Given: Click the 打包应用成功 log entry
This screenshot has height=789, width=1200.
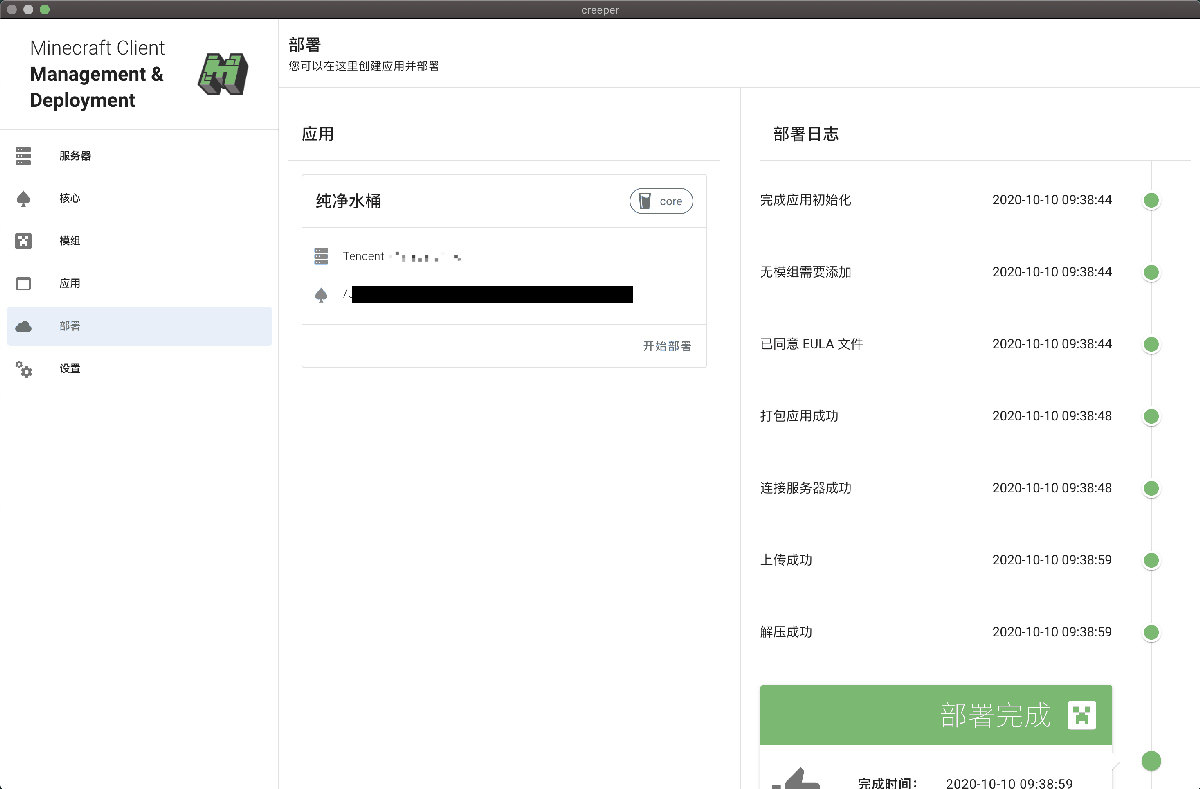Looking at the screenshot, I should tap(799, 416).
